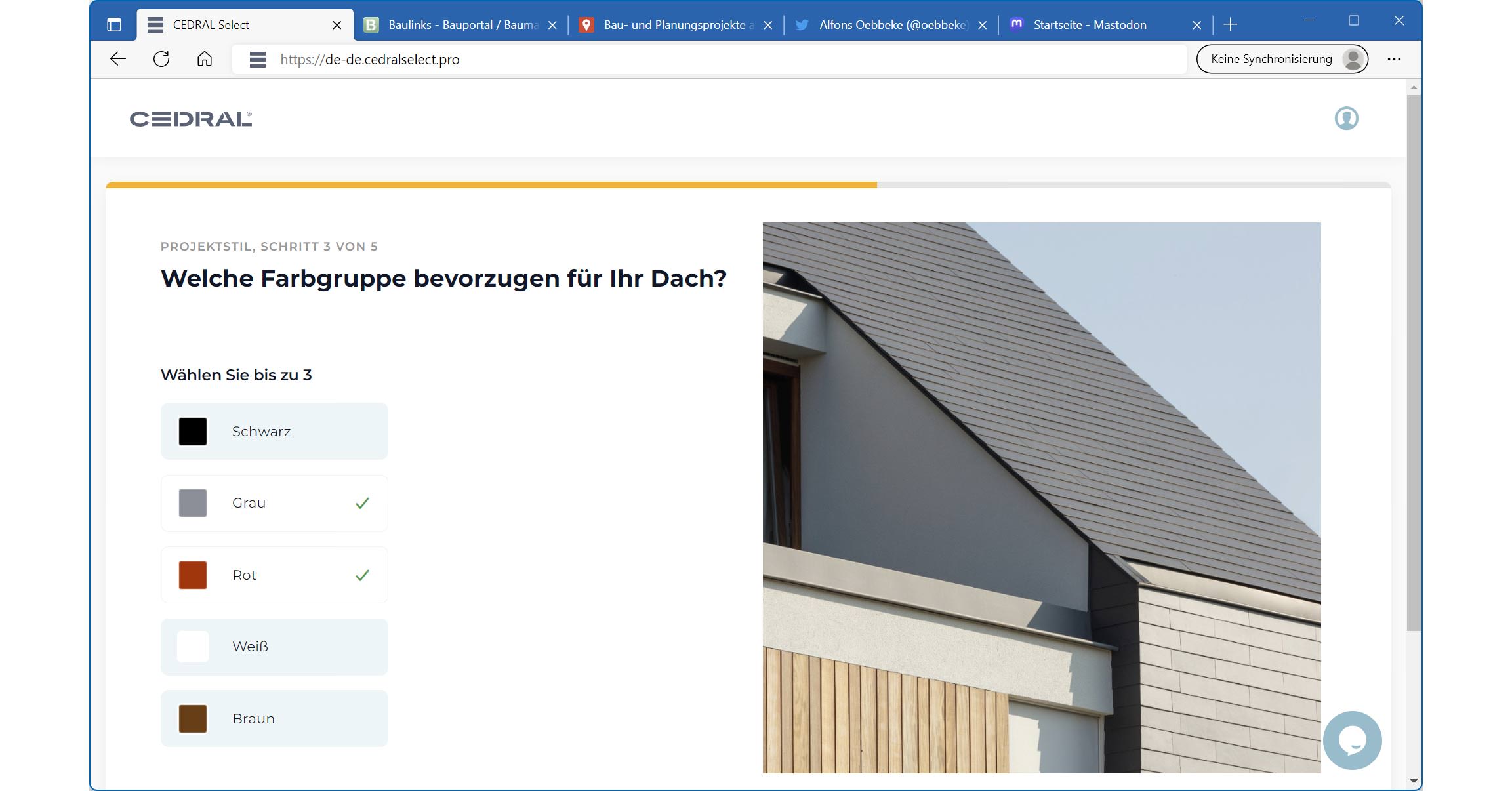
Task: Click 'PROJEKTSTIL, SCHRITT 3 VON 5' label
Action: click(x=269, y=247)
